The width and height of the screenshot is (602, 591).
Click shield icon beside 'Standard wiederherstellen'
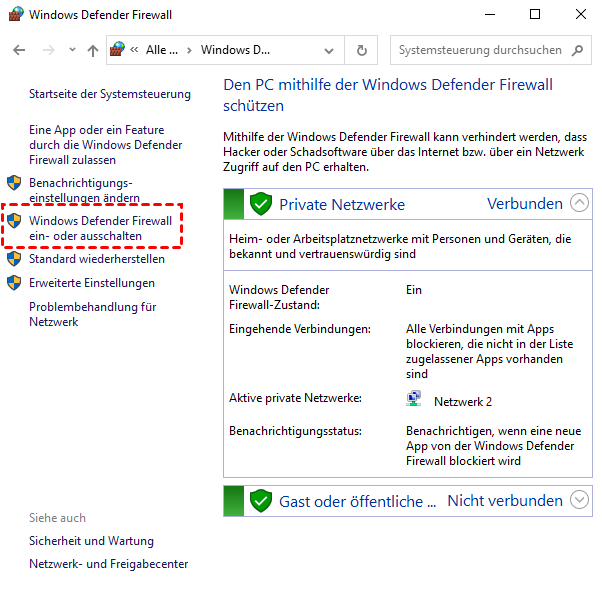14,259
